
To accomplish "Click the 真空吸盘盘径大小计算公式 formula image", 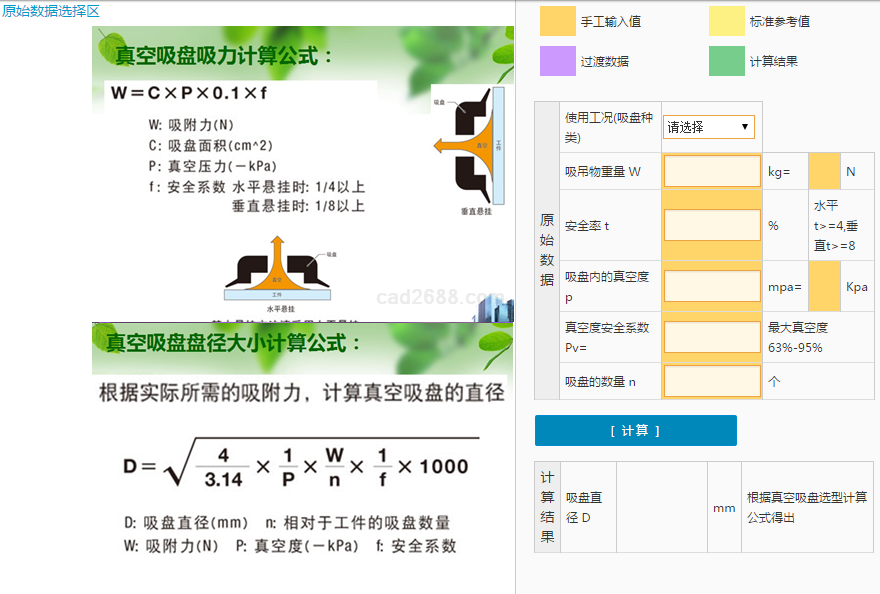I will [x=300, y=440].
